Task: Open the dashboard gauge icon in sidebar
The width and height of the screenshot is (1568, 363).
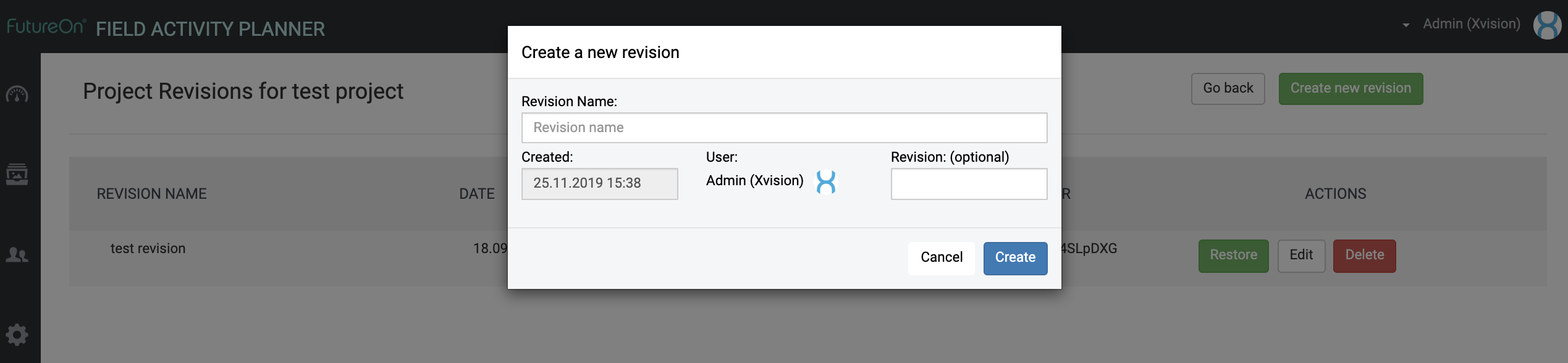Action: 17,94
